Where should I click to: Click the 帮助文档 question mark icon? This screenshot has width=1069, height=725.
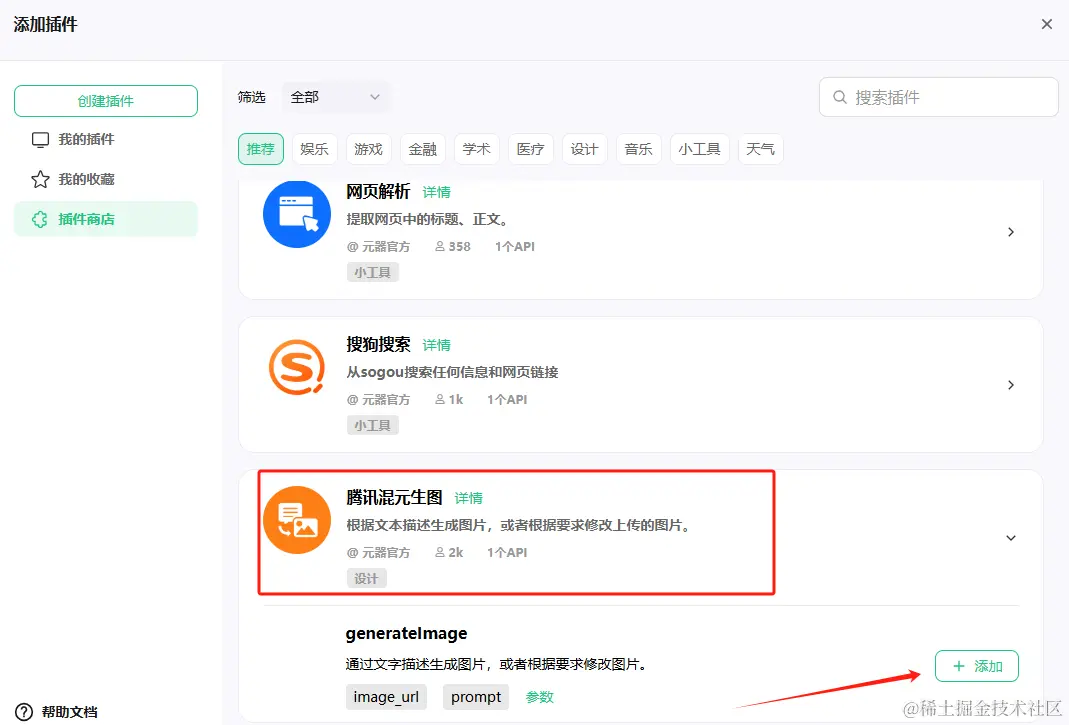(x=23, y=712)
